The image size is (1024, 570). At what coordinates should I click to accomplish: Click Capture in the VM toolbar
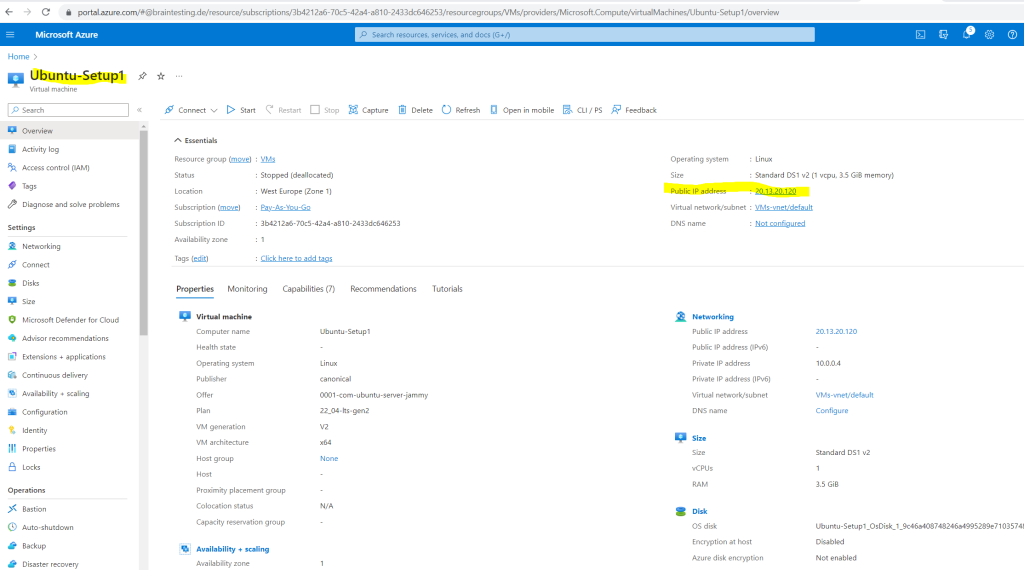tap(368, 110)
